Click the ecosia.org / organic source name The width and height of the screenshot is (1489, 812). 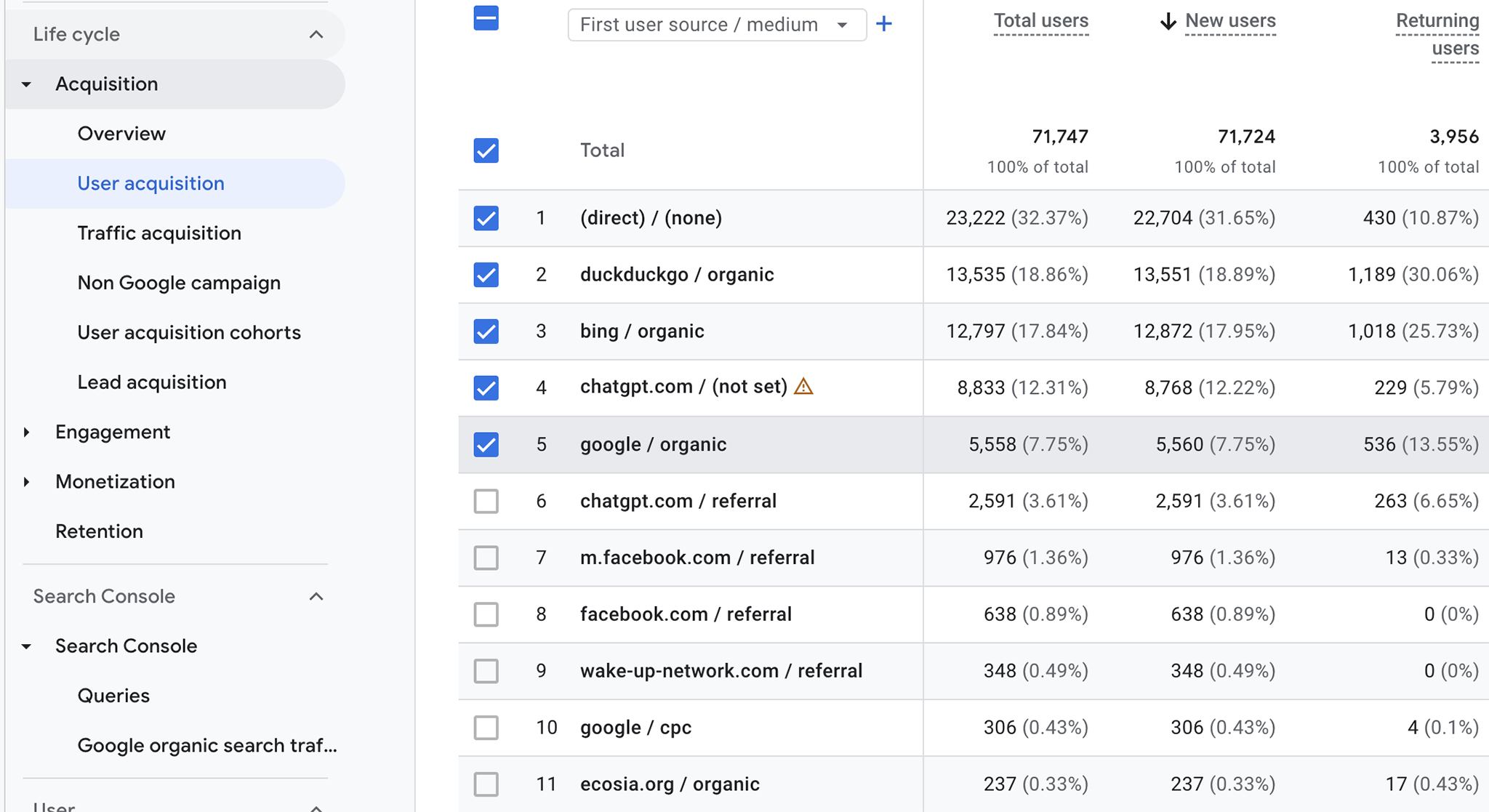pyautogui.click(x=670, y=784)
